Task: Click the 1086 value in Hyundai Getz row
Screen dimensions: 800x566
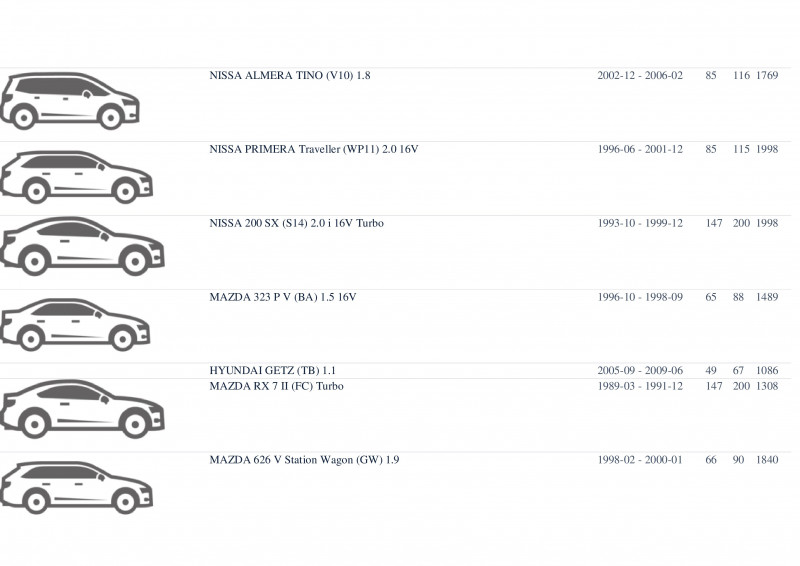Action: (767, 371)
